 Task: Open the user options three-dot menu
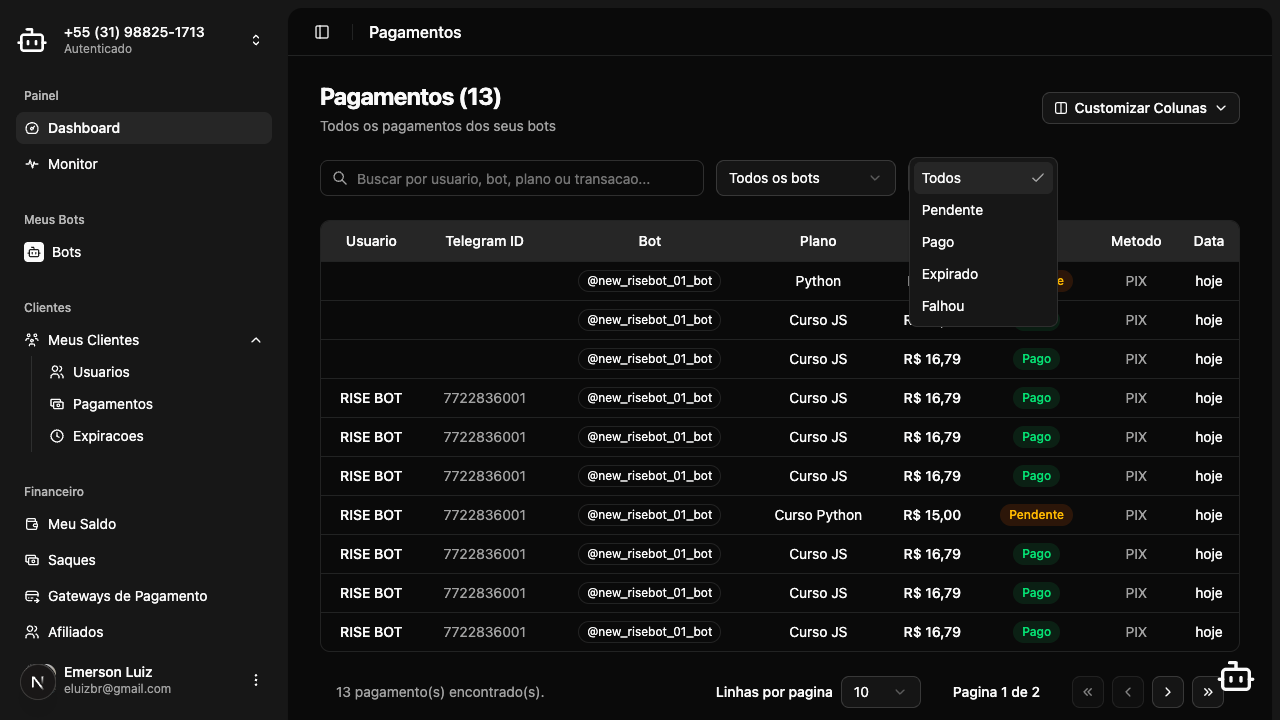[x=256, y=680]
